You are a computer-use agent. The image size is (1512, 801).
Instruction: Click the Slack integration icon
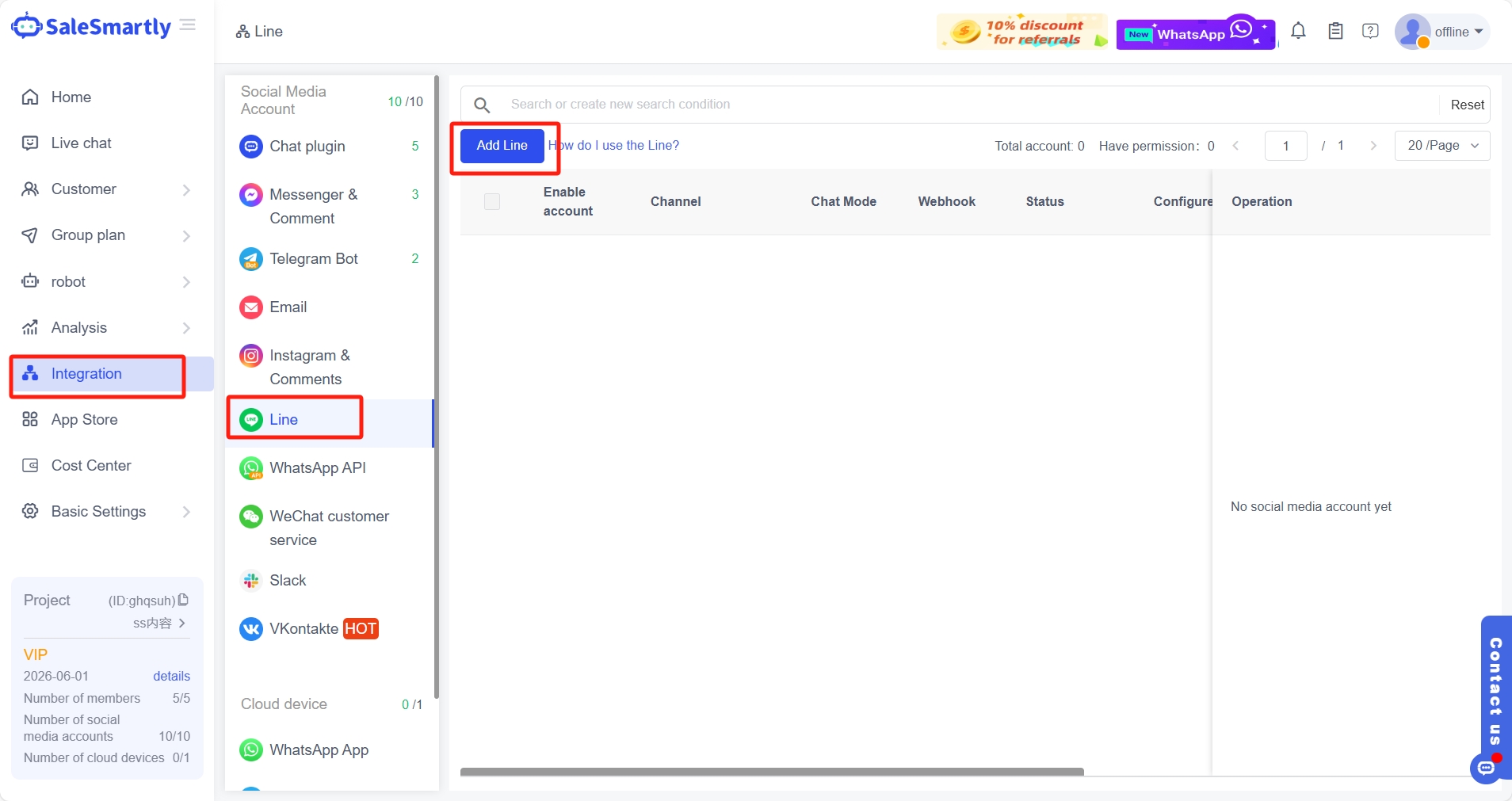pos(250,581)
